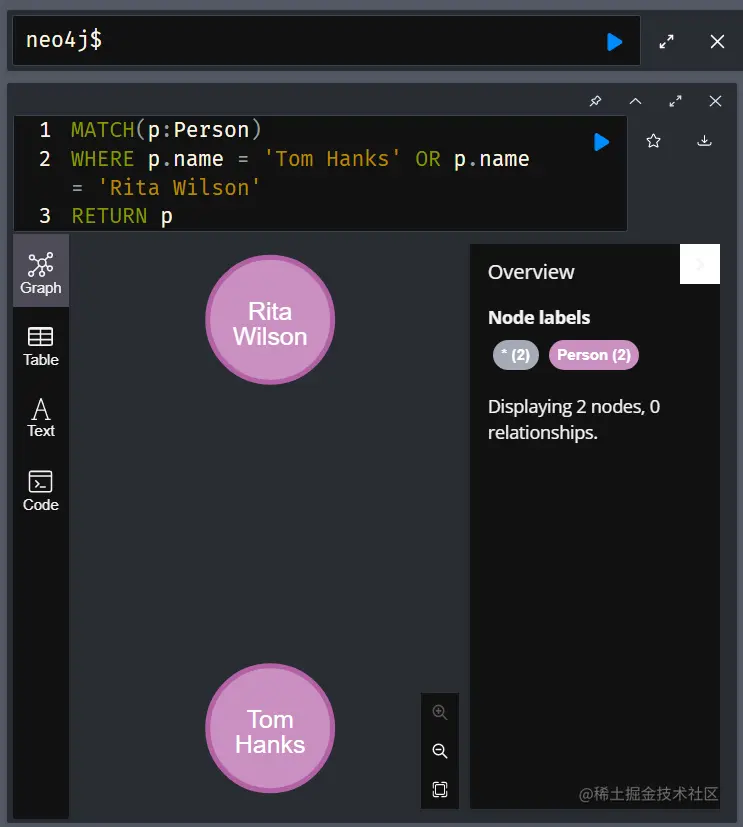Screen dimensions: 743x827
Task: Select the Rita Wilson node
Action: click(270, 320)
